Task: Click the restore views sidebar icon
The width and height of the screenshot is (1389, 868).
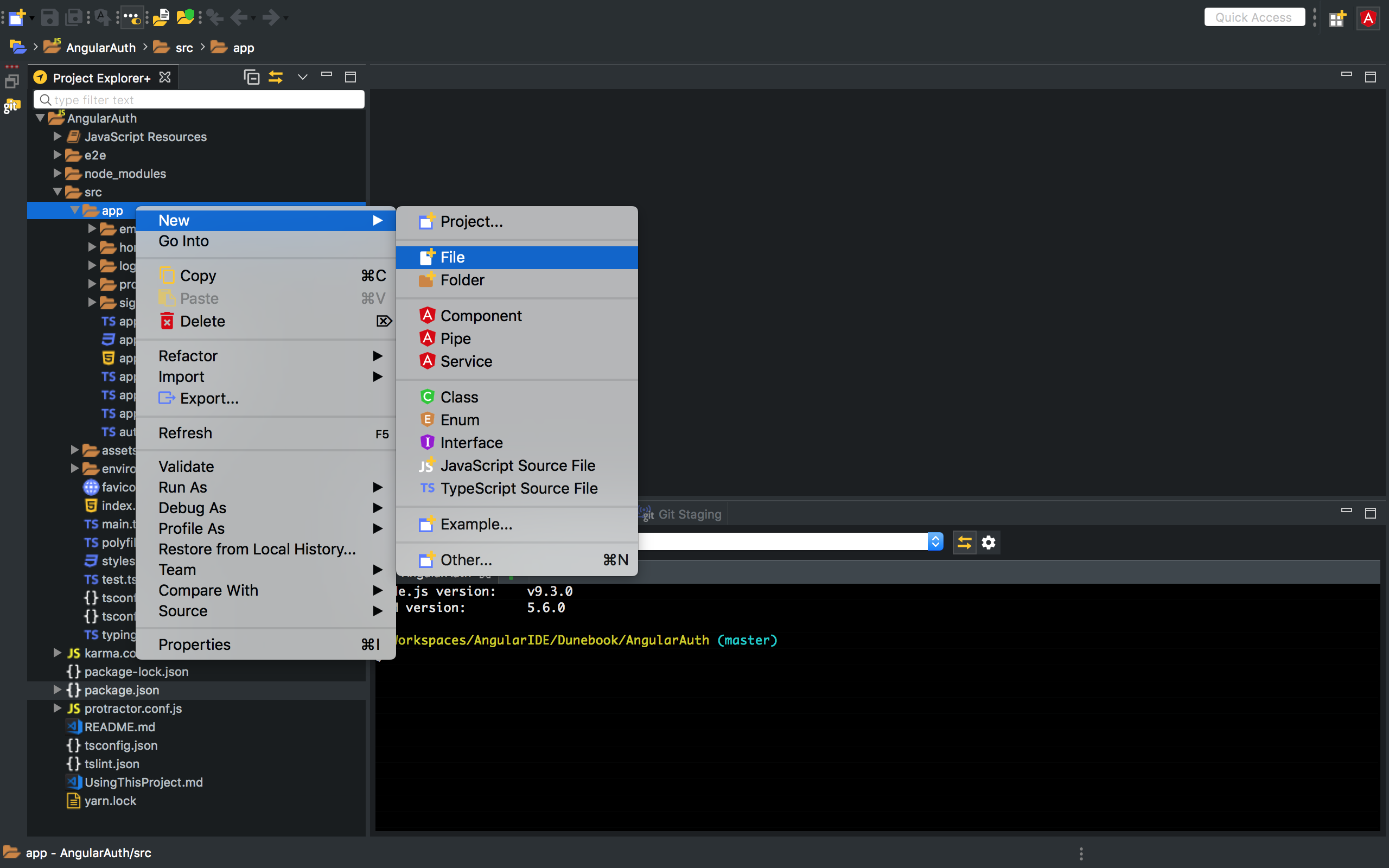Action: pyautogui.click(x=12, y=81)
